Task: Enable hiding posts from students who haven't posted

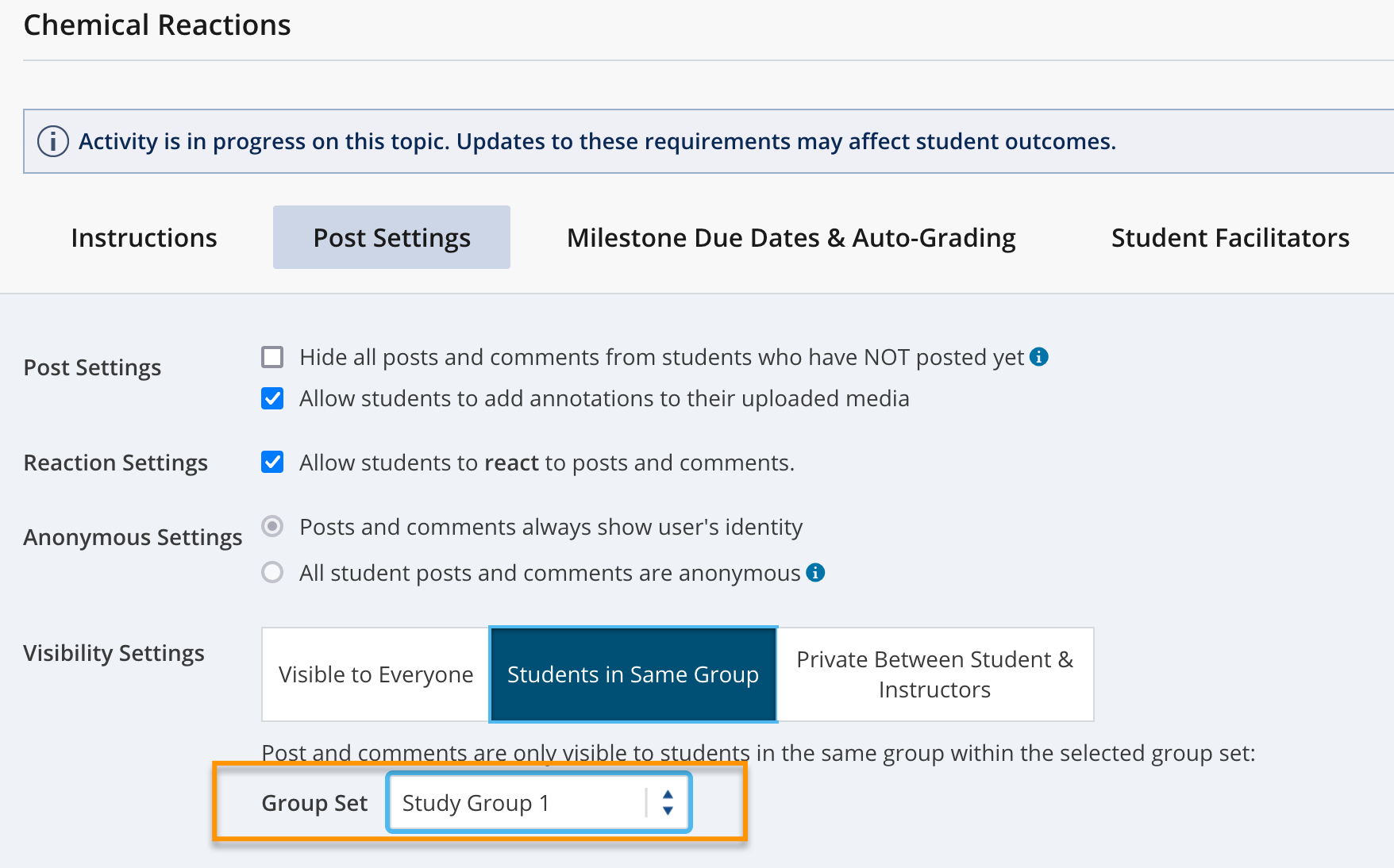Action: (272, 357)
